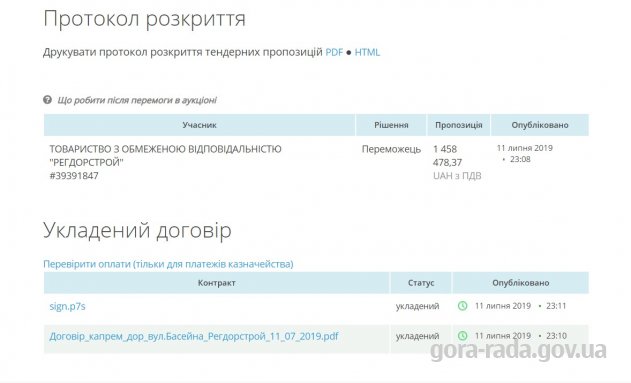Click the 'Пропозиція' column header
This screenshot has height=383, width=631.
(x=458, y=125)
